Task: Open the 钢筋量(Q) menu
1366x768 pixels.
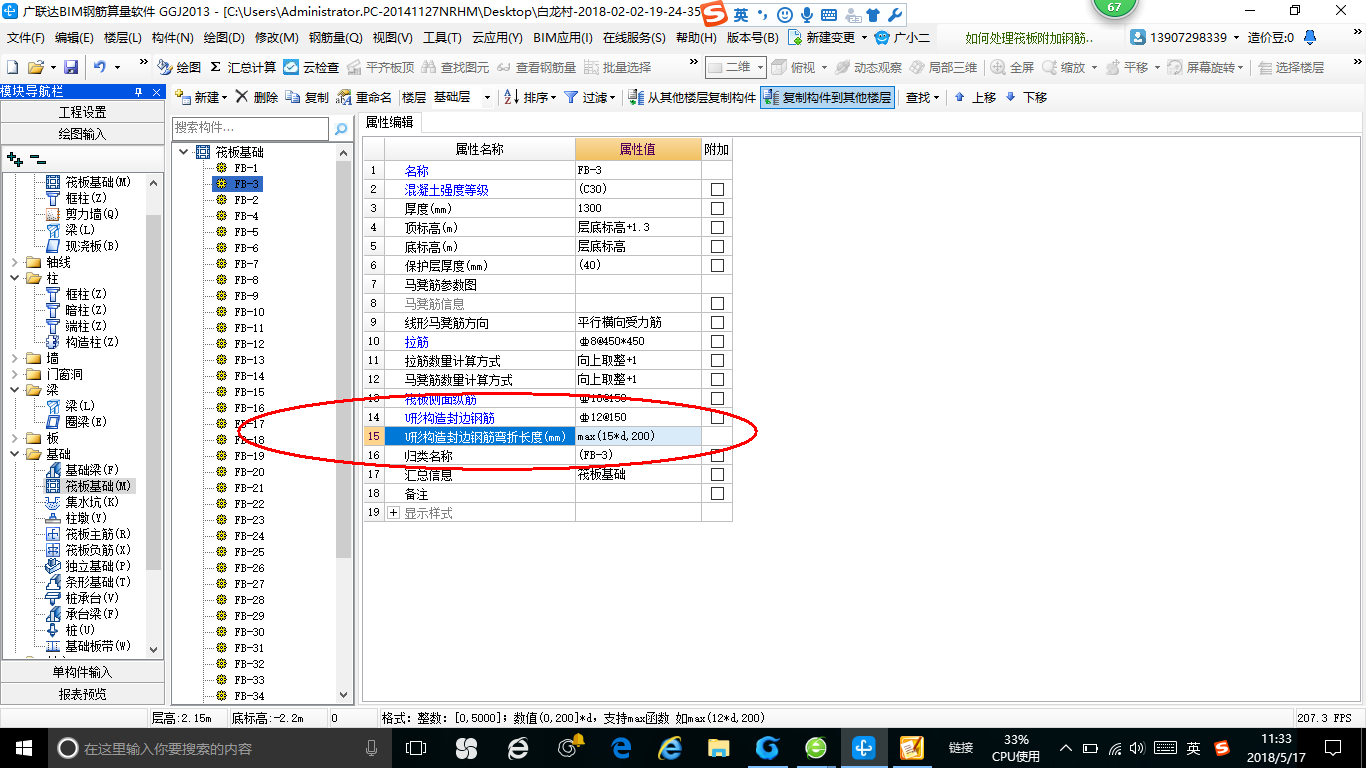Action: [x=335, y=37]
